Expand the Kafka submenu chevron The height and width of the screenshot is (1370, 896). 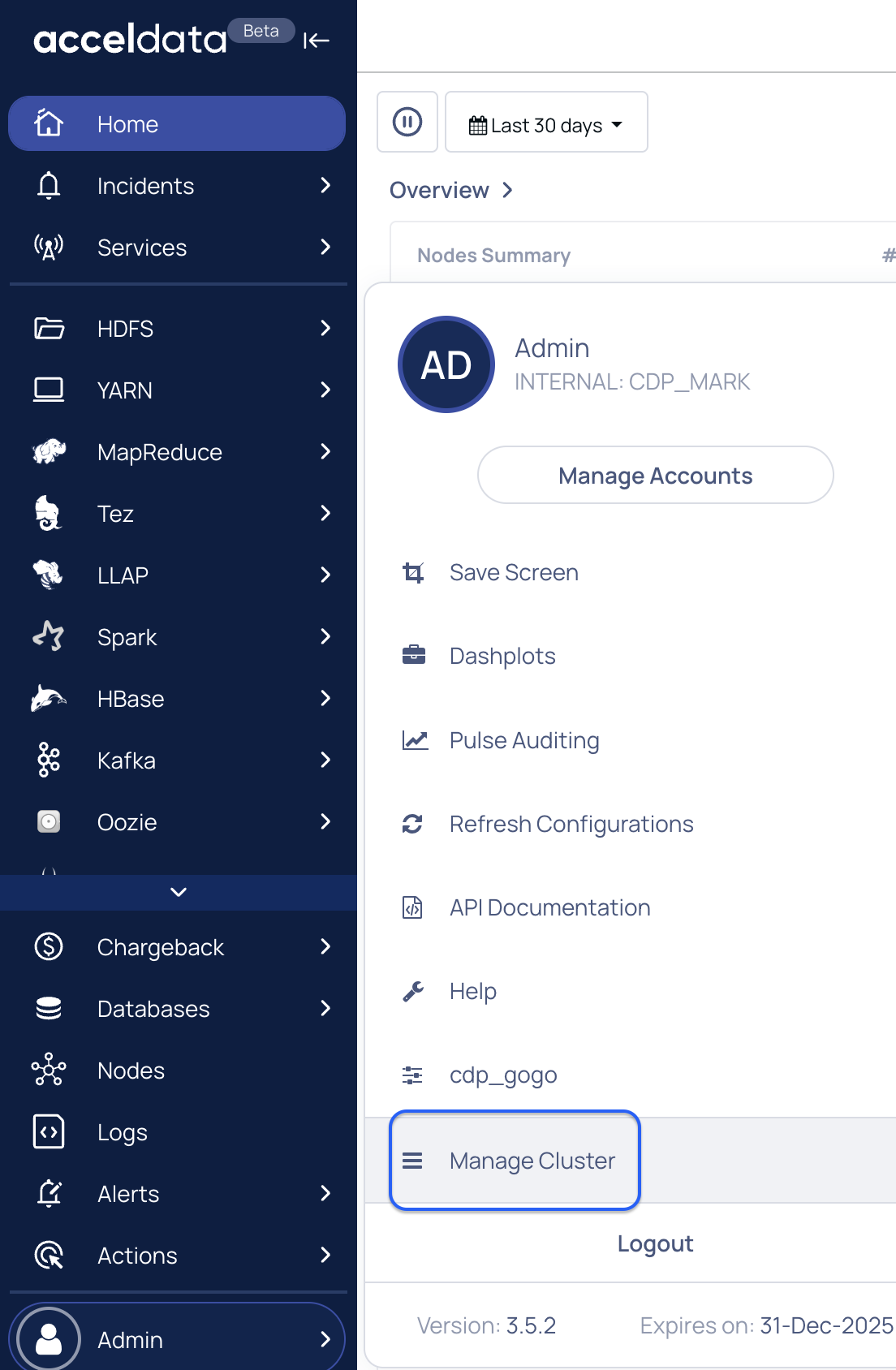tap(325, 760)
